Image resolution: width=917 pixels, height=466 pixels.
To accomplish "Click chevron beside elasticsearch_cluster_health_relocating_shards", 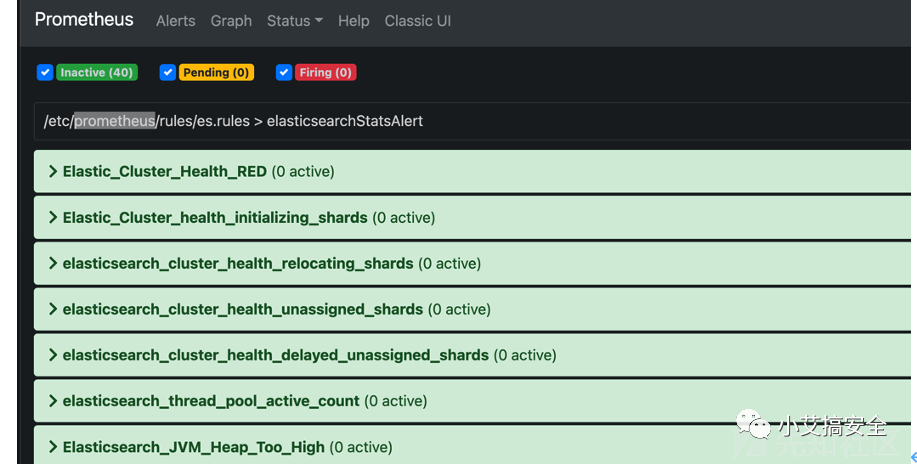I will coord(53,263).
